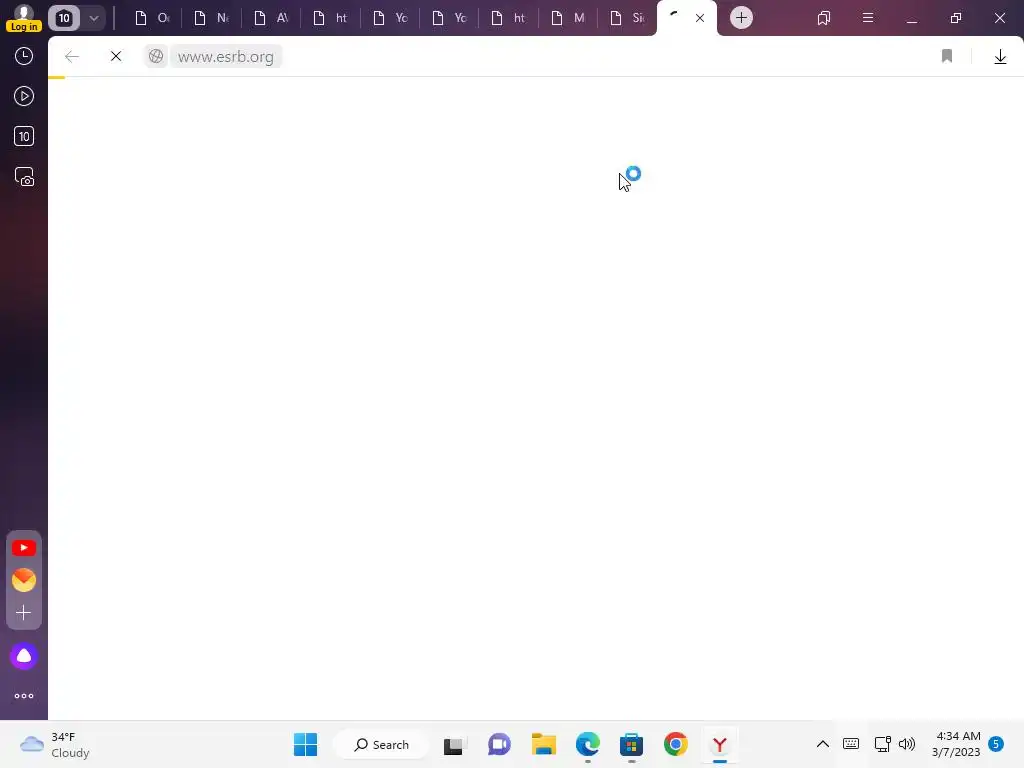Open the volume tray icon
The image size is (1024, 768).
point(906,744)
